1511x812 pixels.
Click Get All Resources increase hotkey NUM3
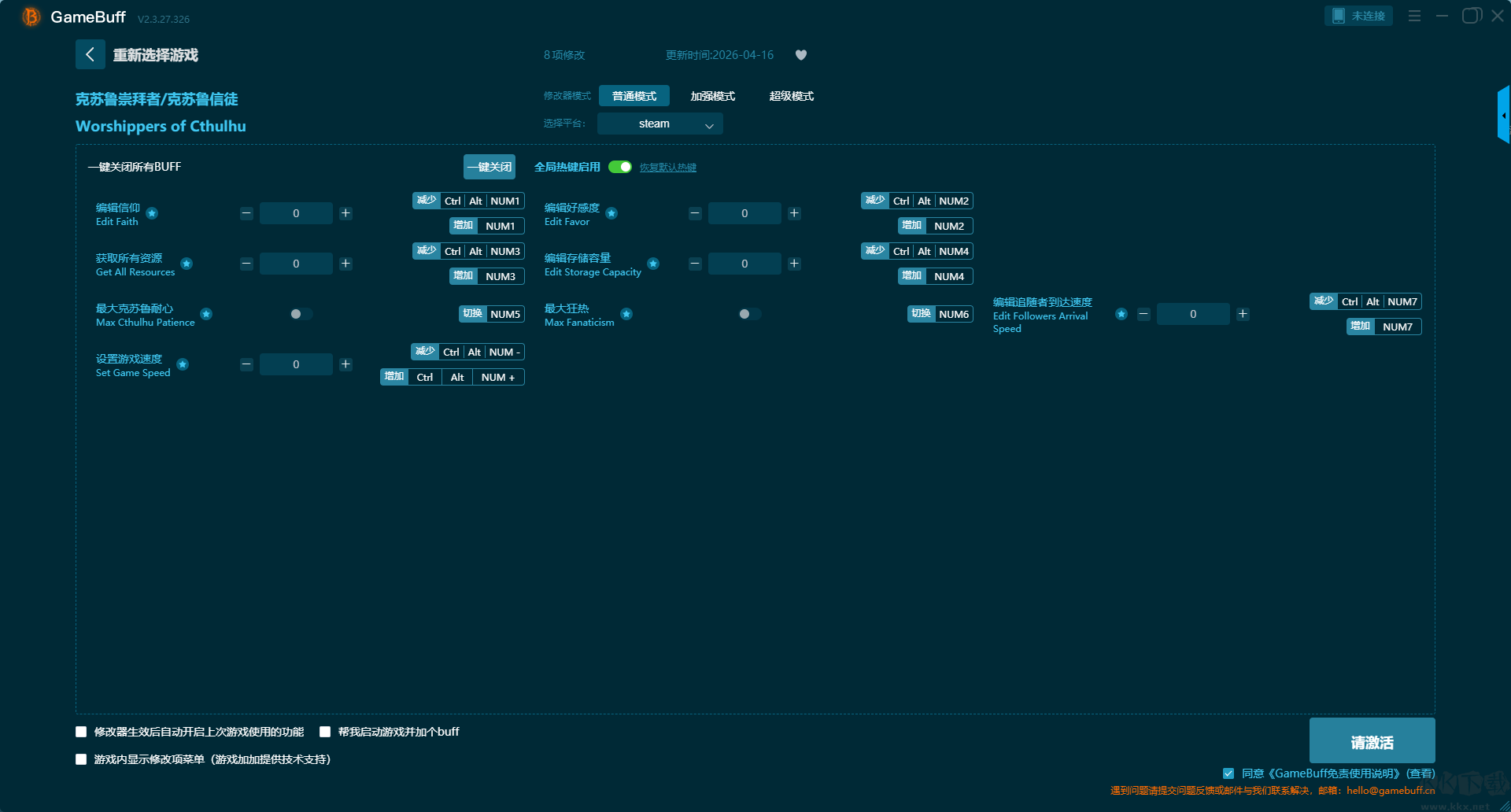(487, 276)
